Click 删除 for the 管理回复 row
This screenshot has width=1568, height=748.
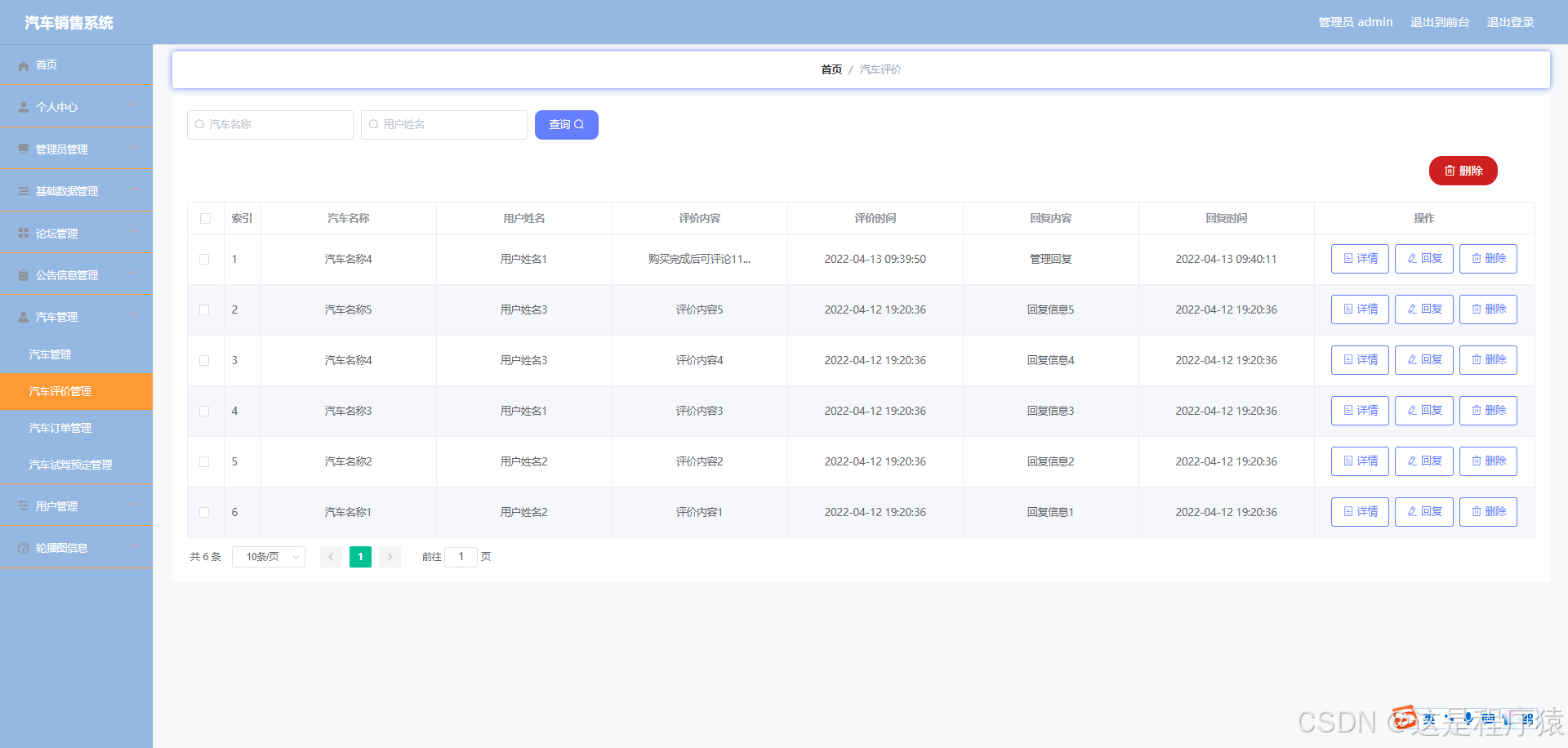coord(1488,259)
